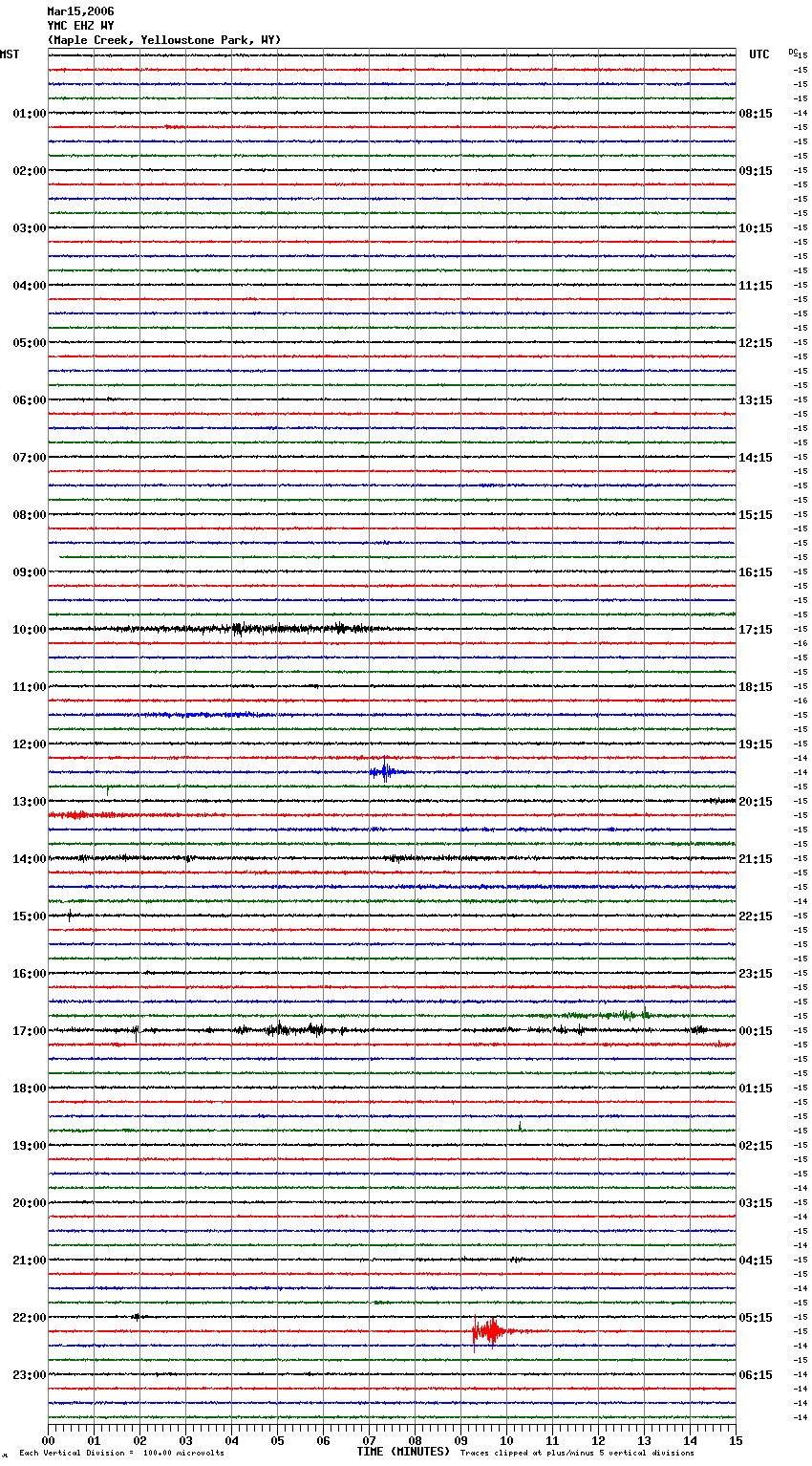Select the 19:00 MST row label
The width and height of the screenshot is (812, 1466).
(30, 1146)
